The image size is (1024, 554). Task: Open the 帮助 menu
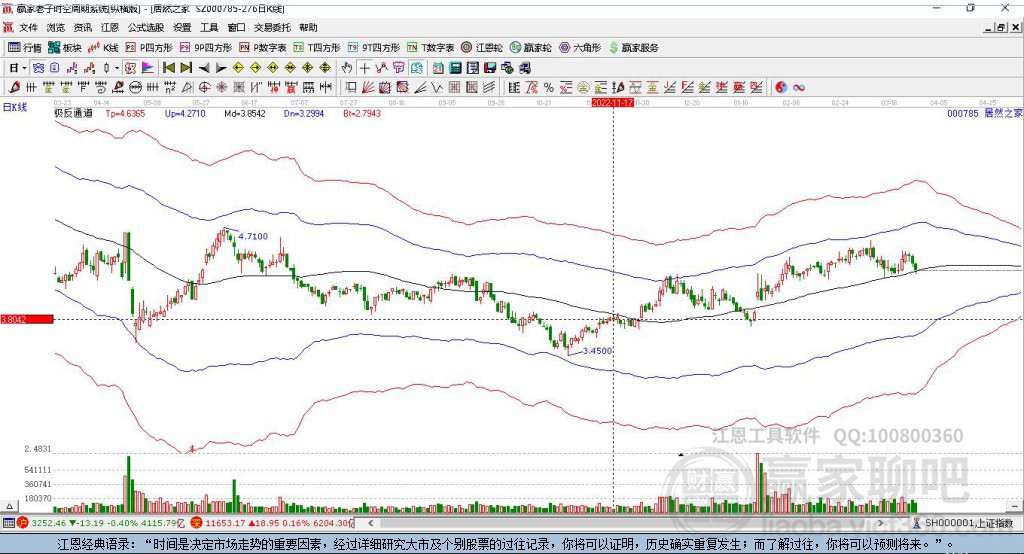pos(308,27)
